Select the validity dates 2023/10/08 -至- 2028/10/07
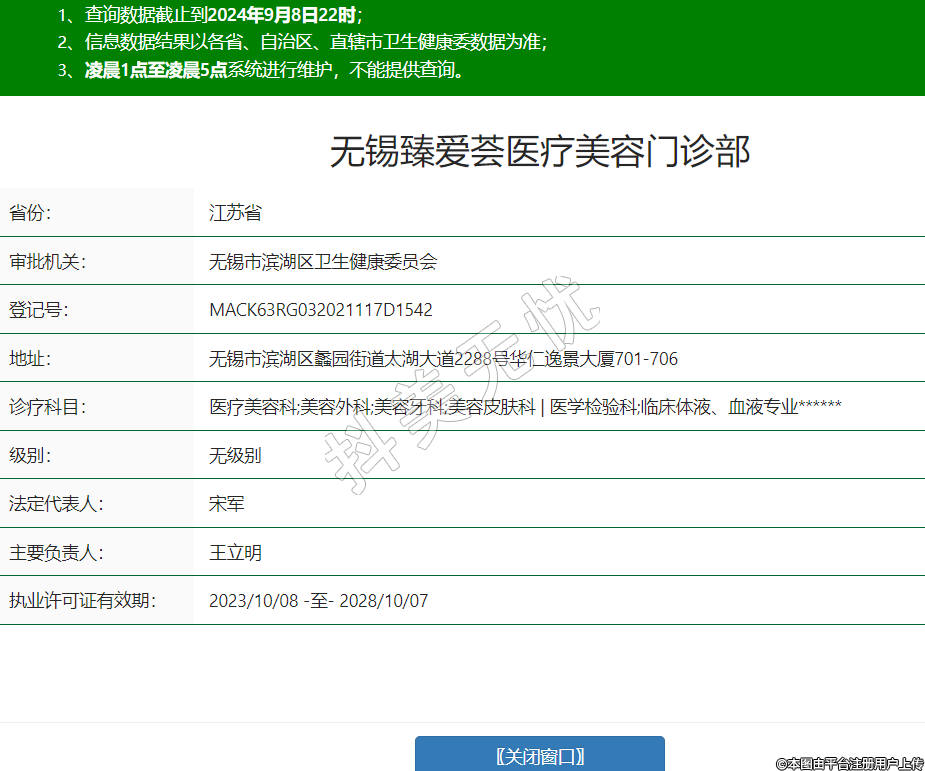 (318, 601)
